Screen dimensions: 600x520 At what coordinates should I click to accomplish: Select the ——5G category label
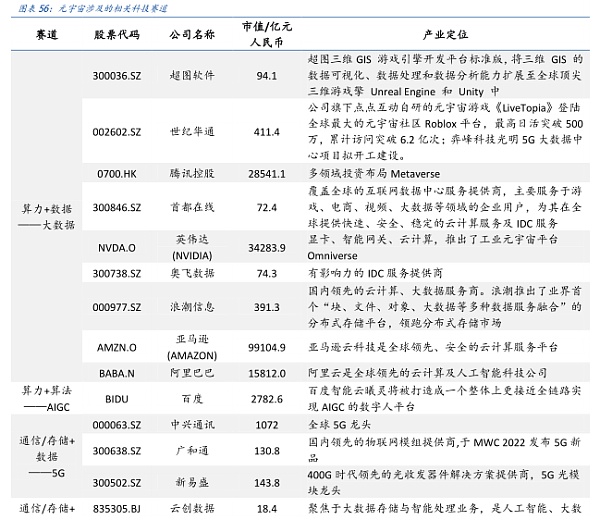pos(47,473)
